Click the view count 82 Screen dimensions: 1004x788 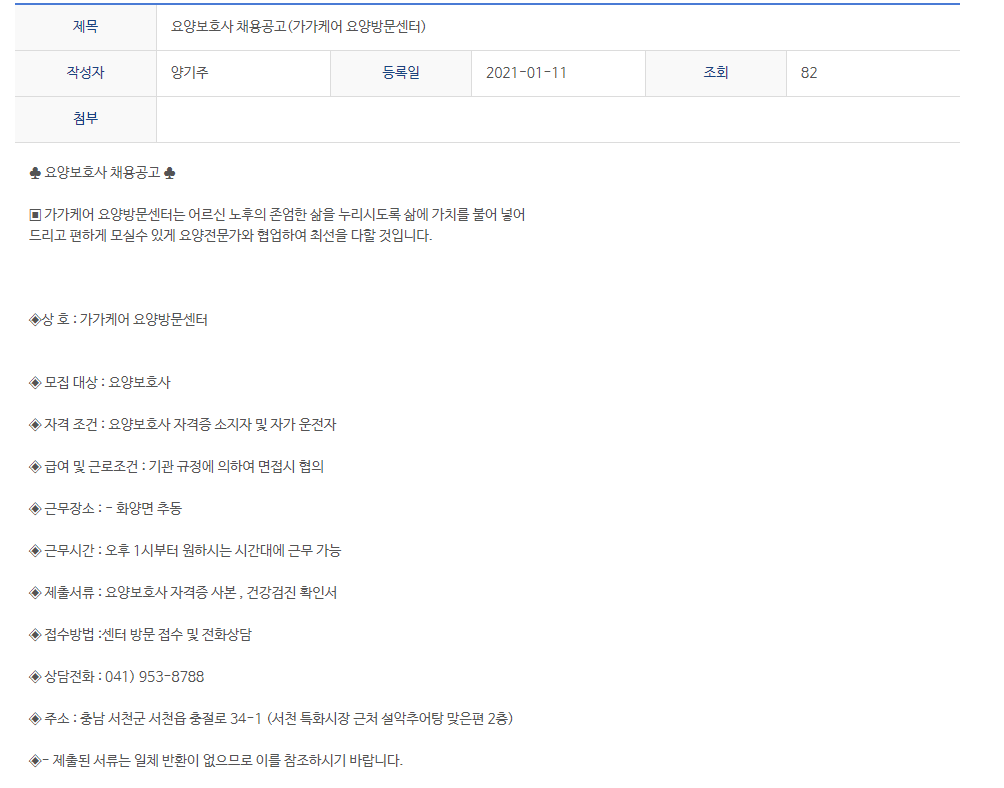tap(809, 73)
